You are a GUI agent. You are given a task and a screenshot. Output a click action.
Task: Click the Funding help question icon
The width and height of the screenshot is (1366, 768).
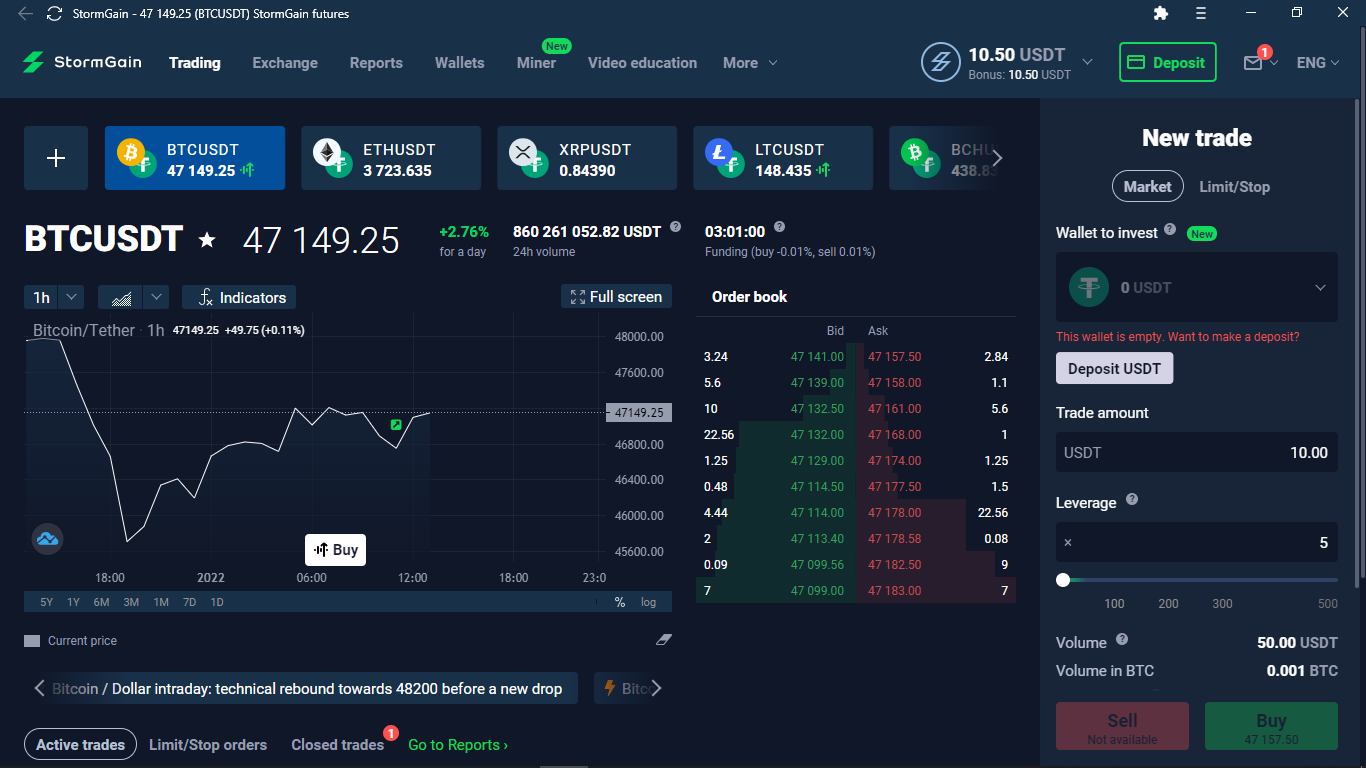(x=780, y=227)
